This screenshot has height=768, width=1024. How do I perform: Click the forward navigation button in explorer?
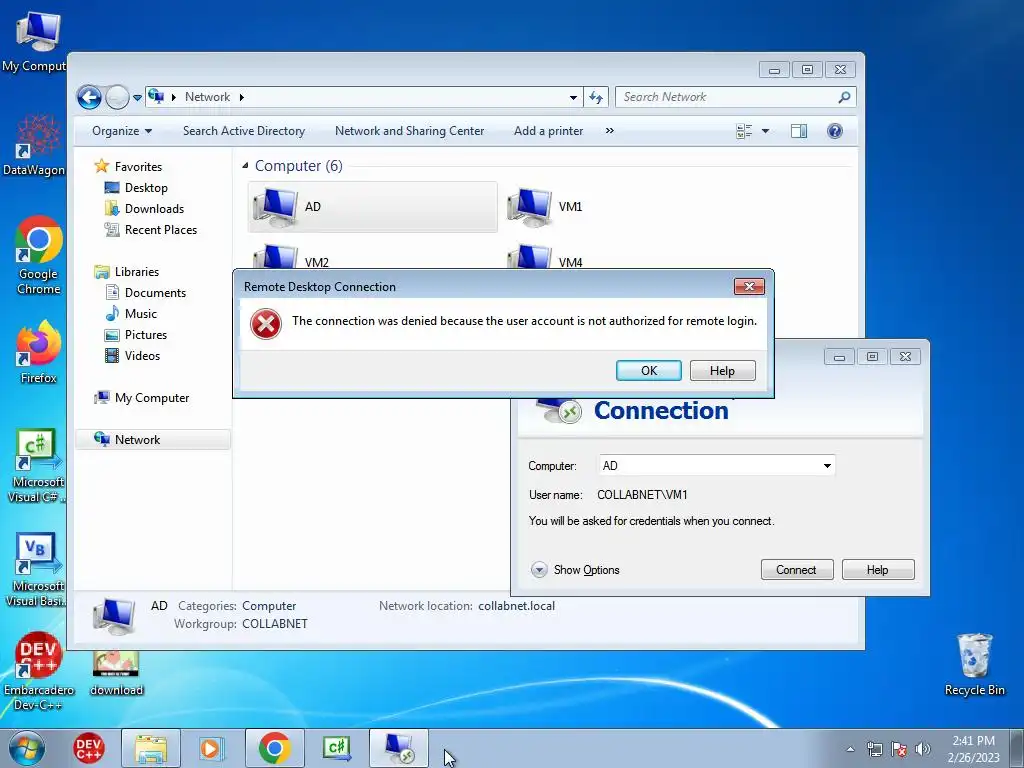(118, 97)
